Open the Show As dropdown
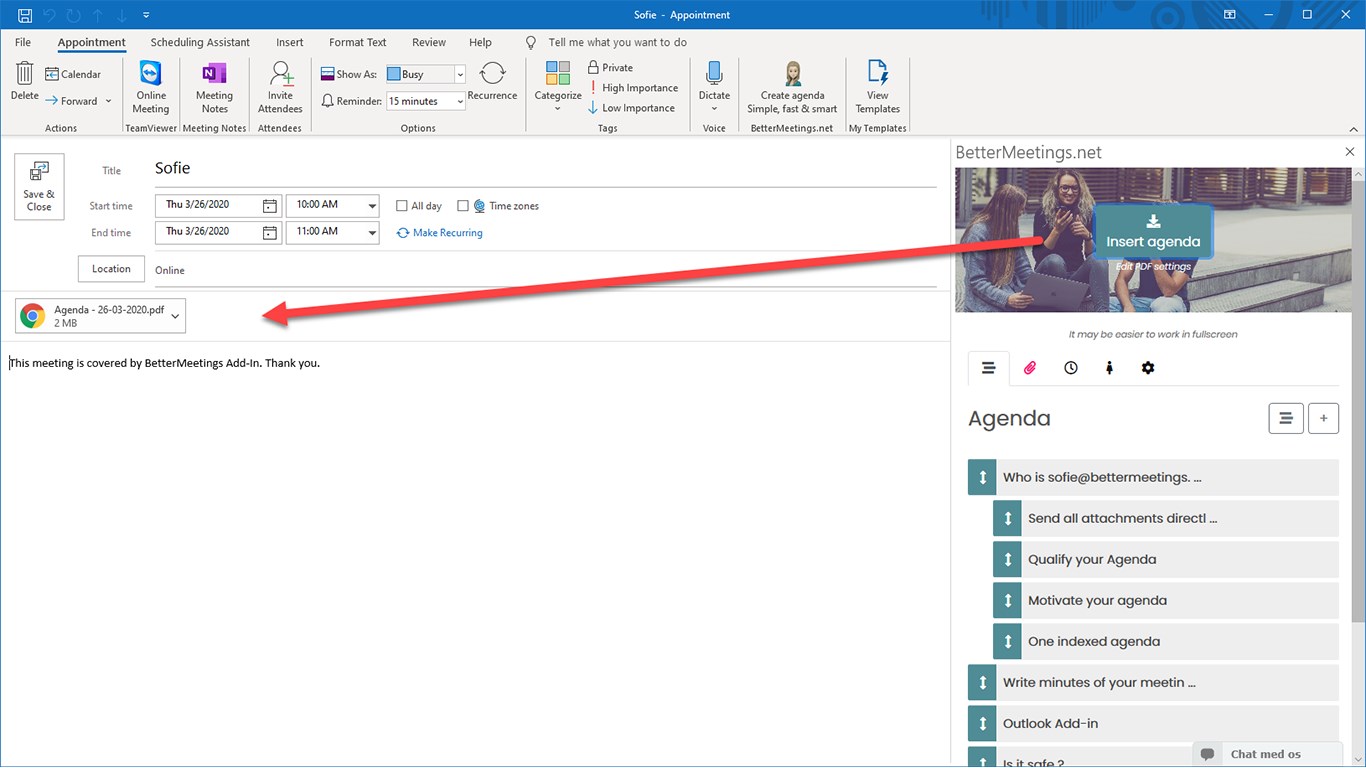 [460, 74]
